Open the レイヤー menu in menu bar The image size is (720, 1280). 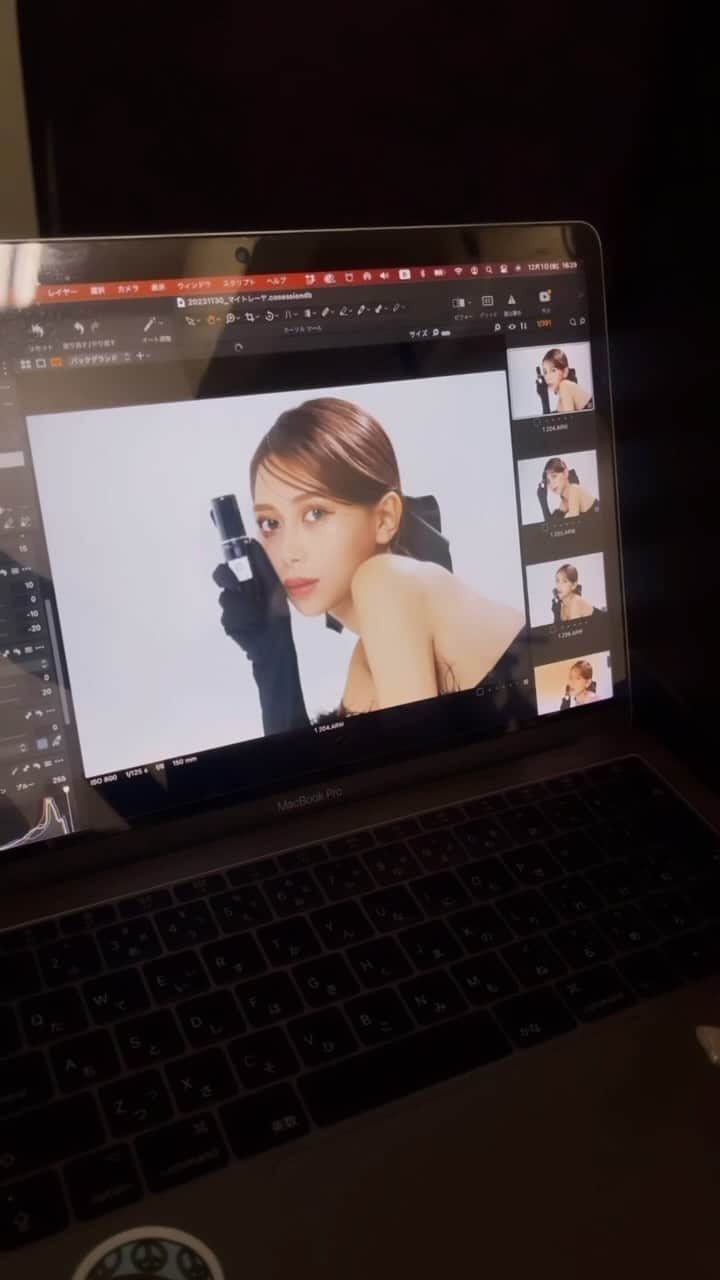[x=62, y=292]
